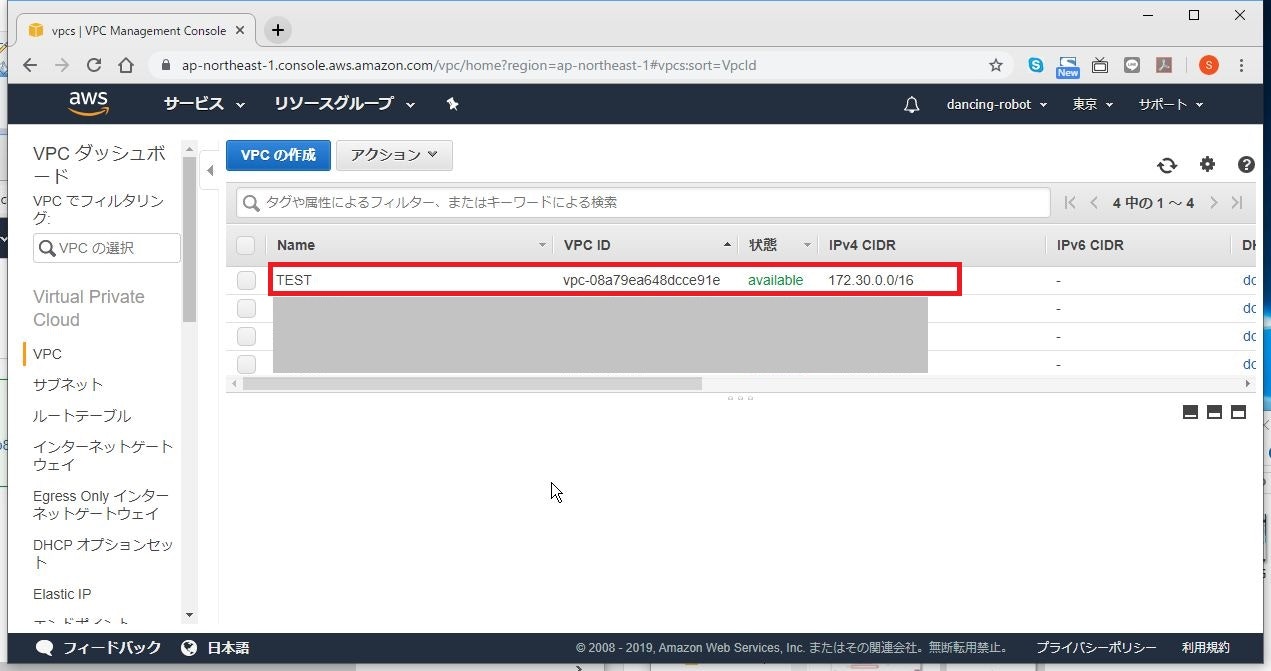Open the dancing-robot account dropdown
1271x671 pixels.
pos(997,104)
